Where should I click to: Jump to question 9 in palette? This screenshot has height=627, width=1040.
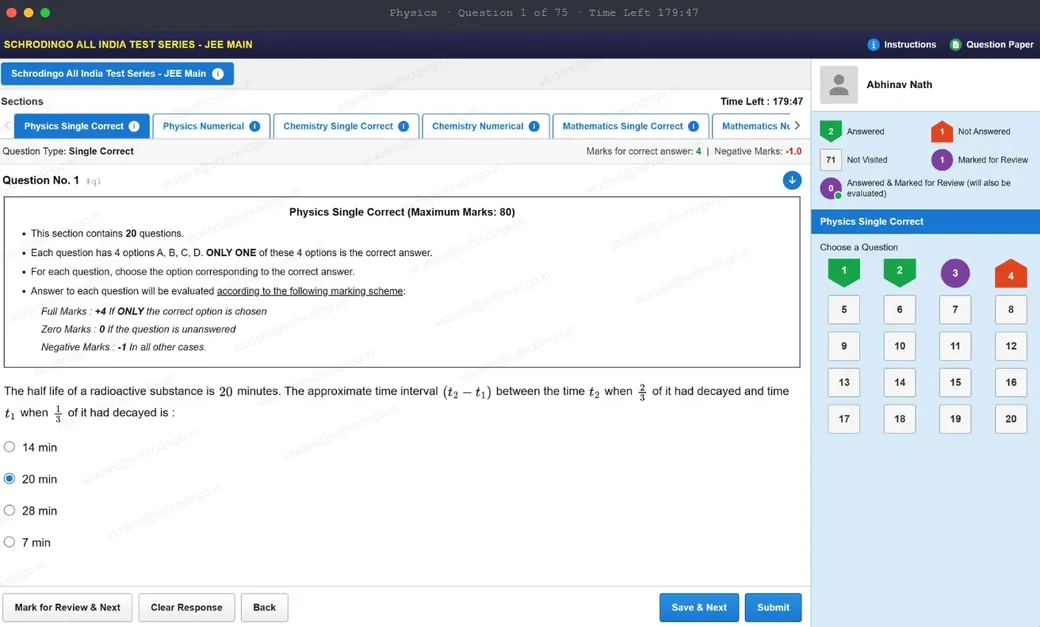pyautogui.click(x=844, y=346)
